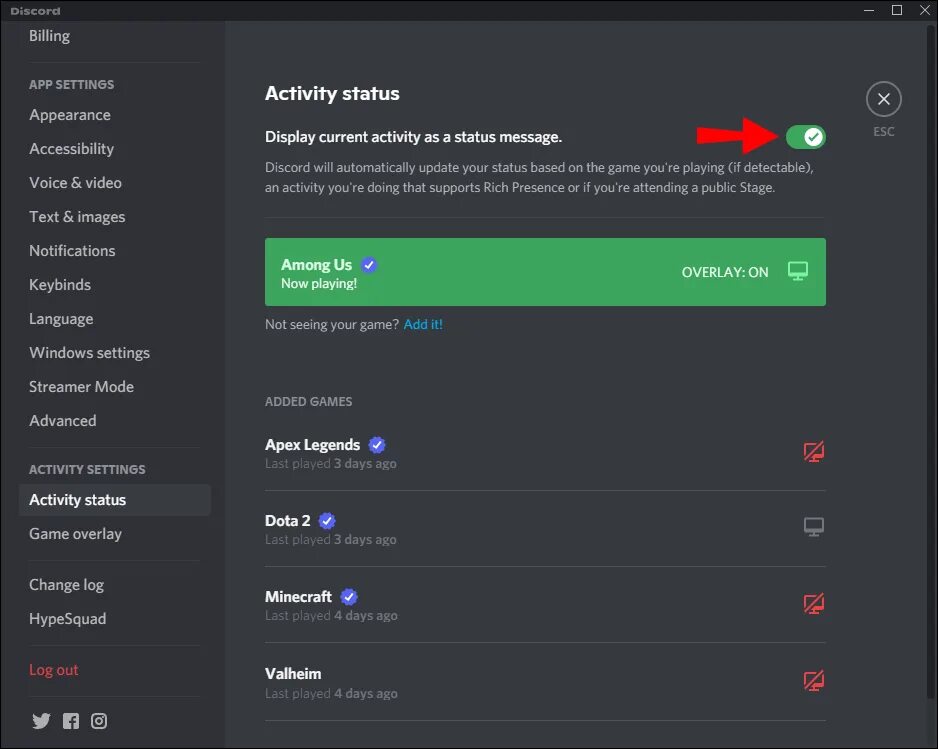Click the Twitter icon in the sidebar
Screen dimensions: 938x749
pyautogui.click(x=41, y=721)
